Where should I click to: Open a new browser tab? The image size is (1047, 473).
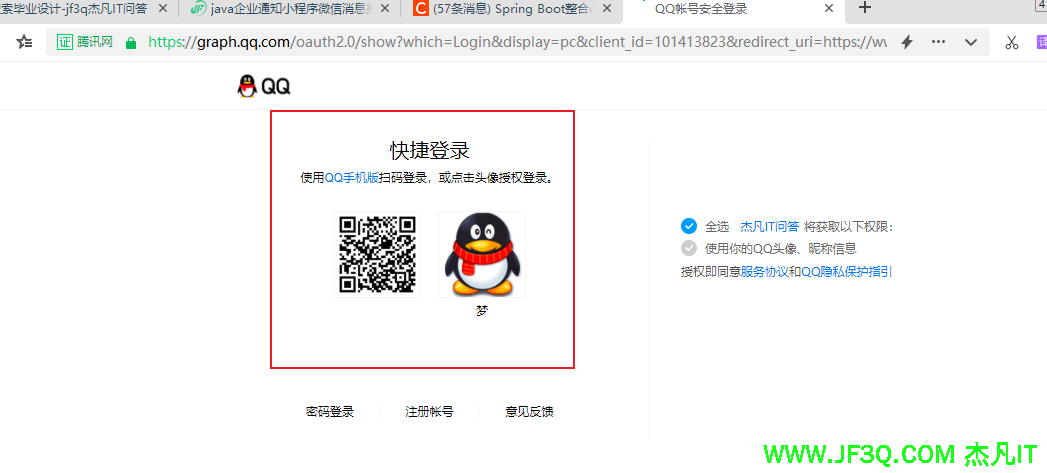coord(866,8)
